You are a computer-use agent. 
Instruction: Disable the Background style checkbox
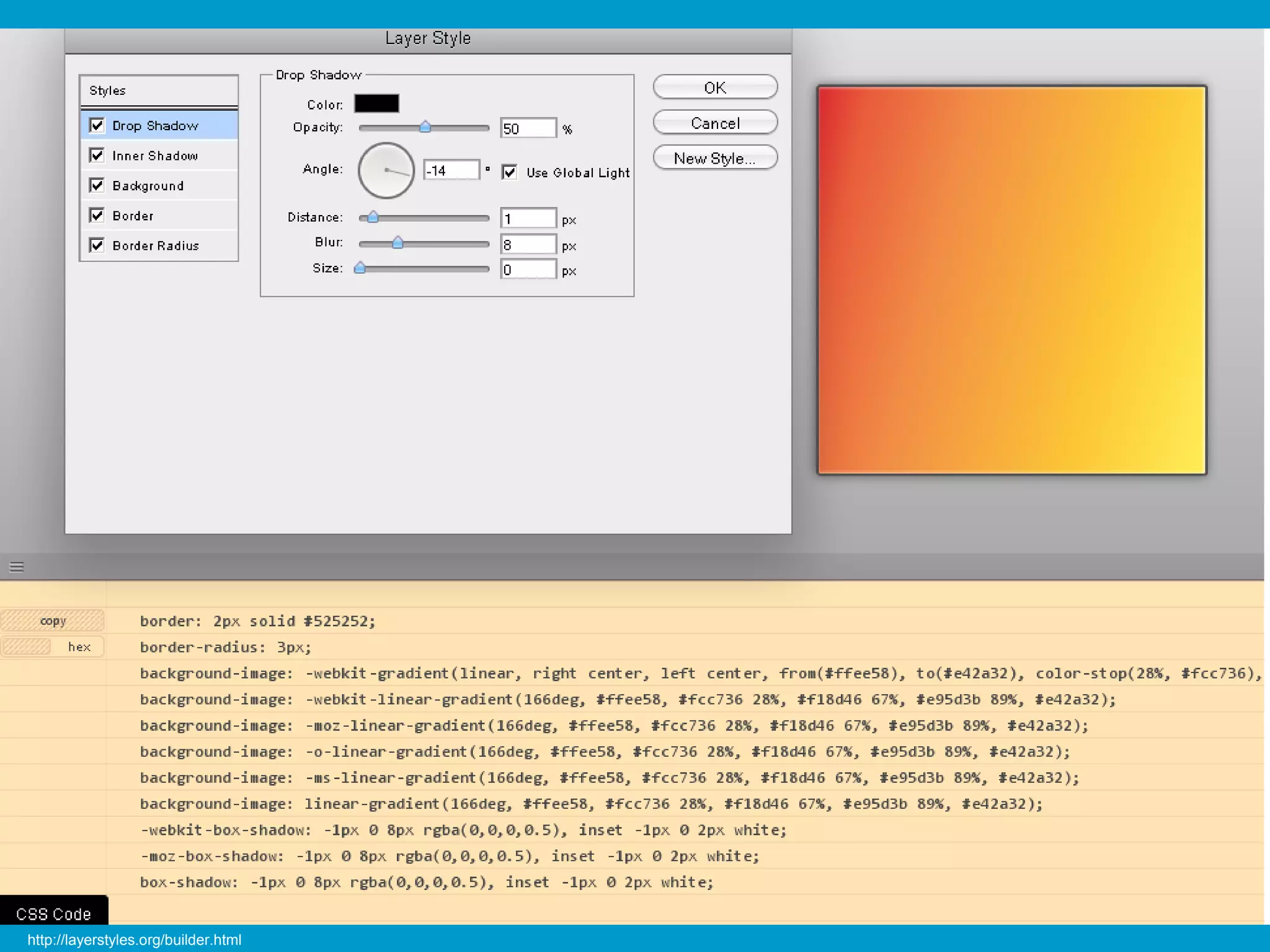(x=97, y=185)
